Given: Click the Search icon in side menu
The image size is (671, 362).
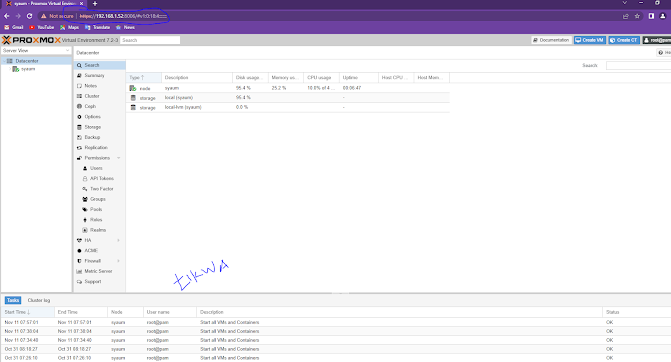Looking at the screenshot, I should (79, 65).
